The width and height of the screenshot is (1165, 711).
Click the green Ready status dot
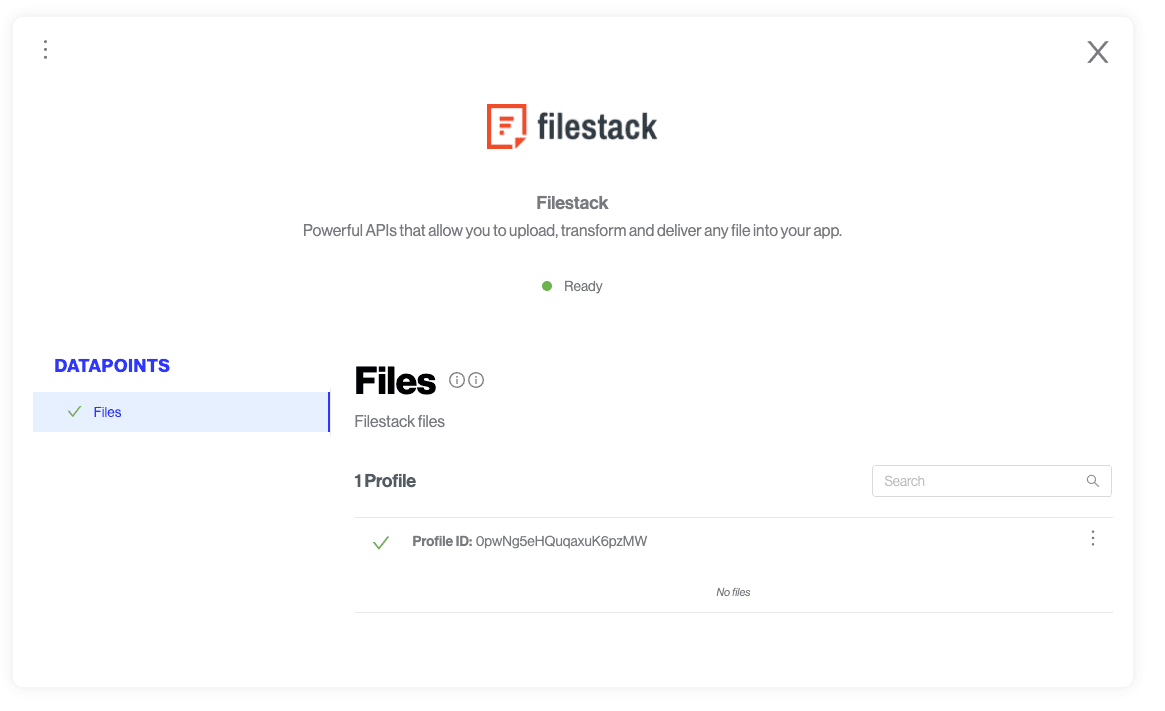547,286
